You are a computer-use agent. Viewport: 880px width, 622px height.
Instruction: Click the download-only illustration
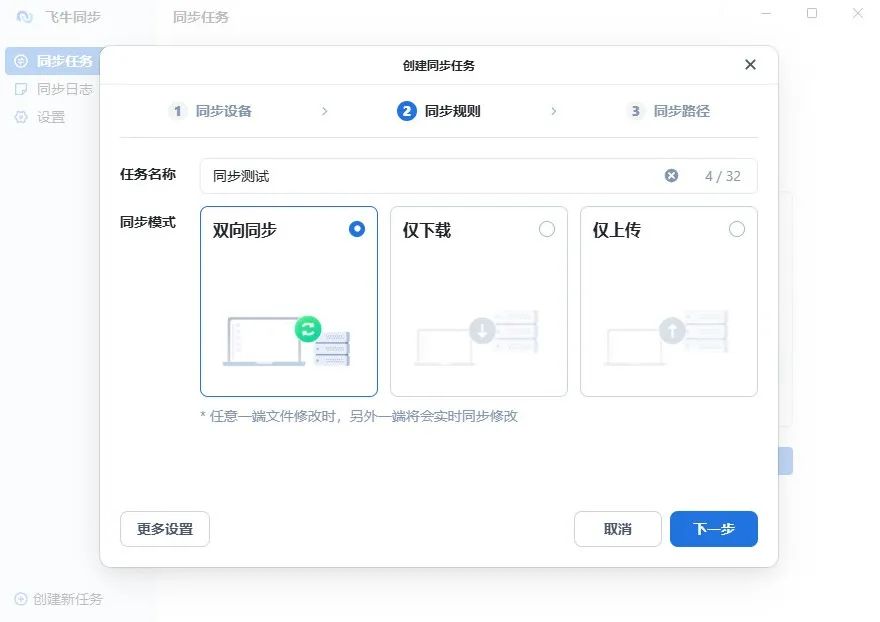[x=477, y=338]
